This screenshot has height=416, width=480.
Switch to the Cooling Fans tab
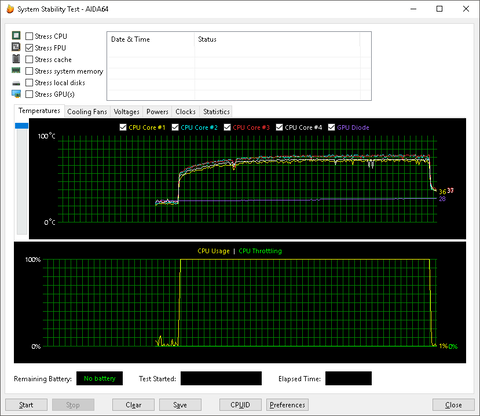coord(87,112)
